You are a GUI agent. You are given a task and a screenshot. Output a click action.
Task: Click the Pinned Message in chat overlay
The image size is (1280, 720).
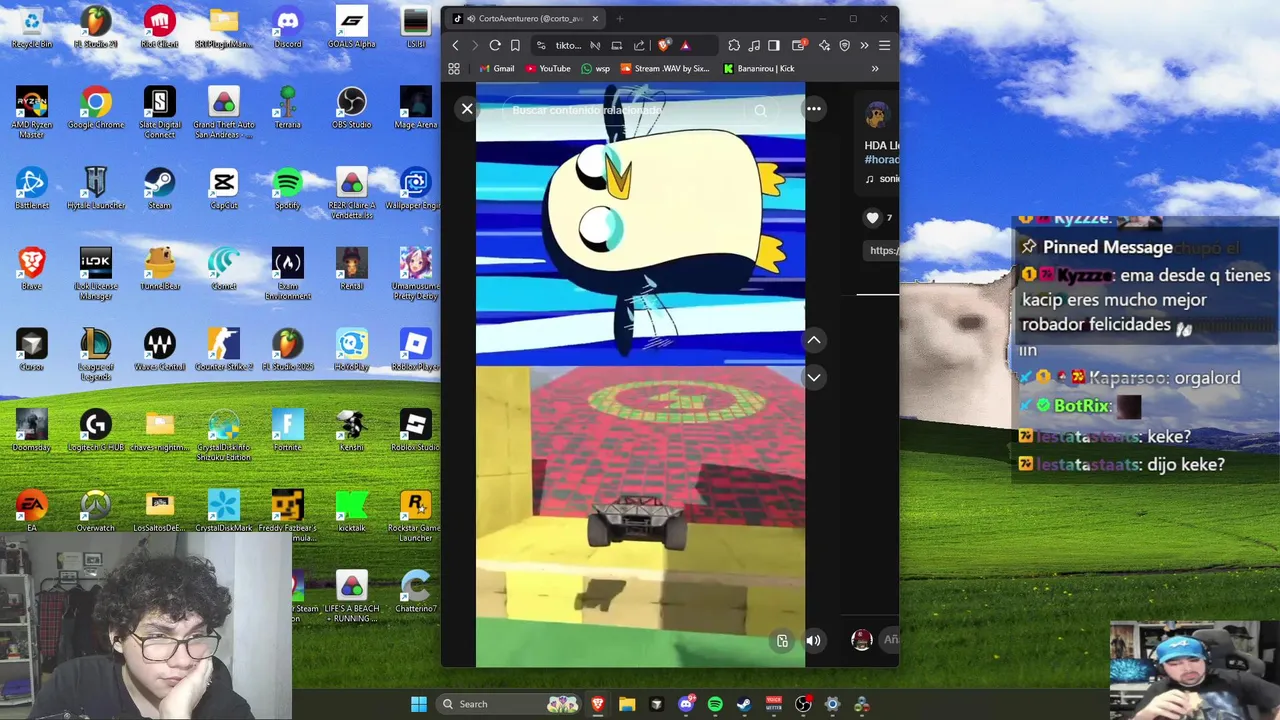(x=1145, y=285)
